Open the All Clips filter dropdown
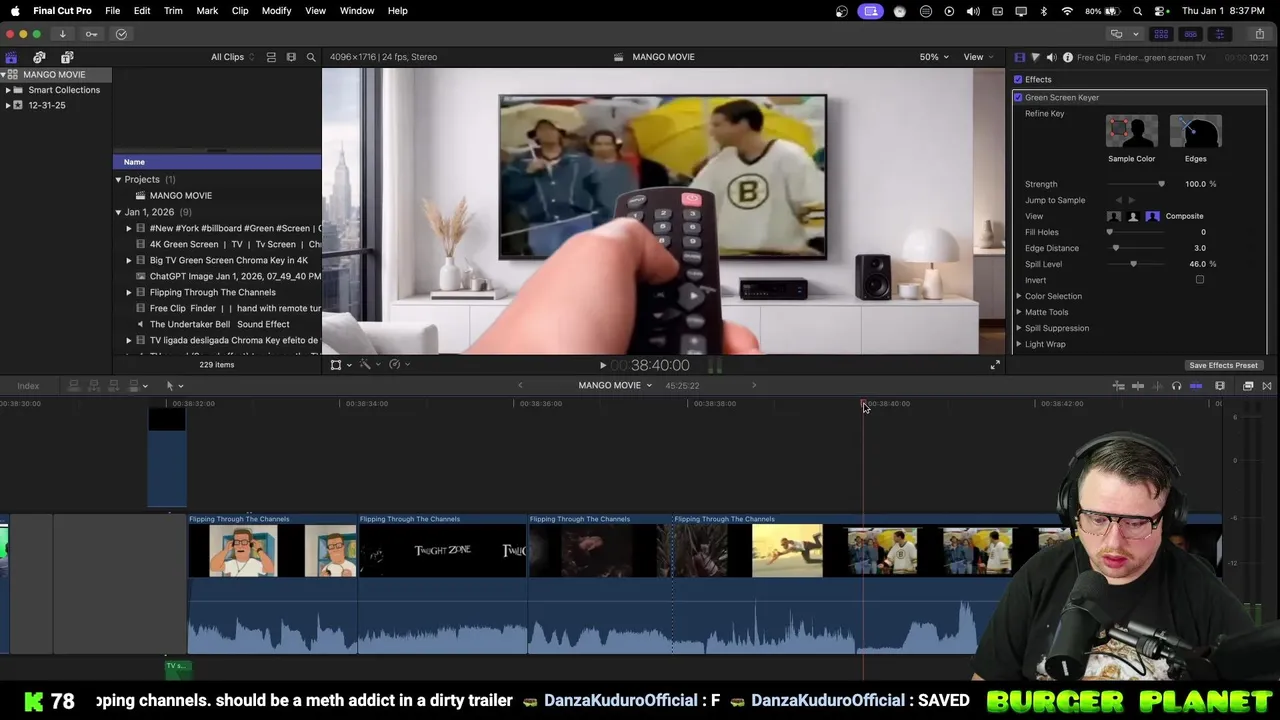This screenshot has width=1280, height=720. (x=232, y=57)
